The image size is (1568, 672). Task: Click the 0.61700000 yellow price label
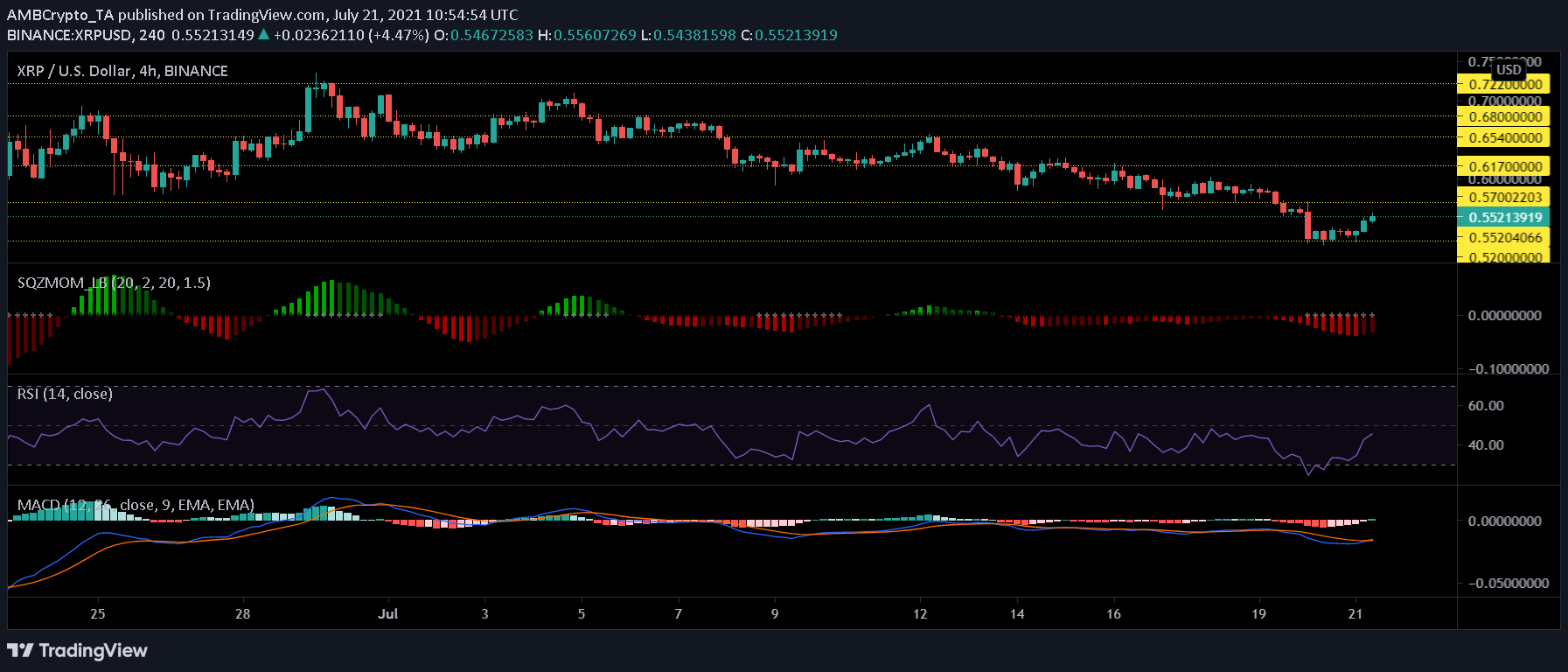tap(1503, 166)
